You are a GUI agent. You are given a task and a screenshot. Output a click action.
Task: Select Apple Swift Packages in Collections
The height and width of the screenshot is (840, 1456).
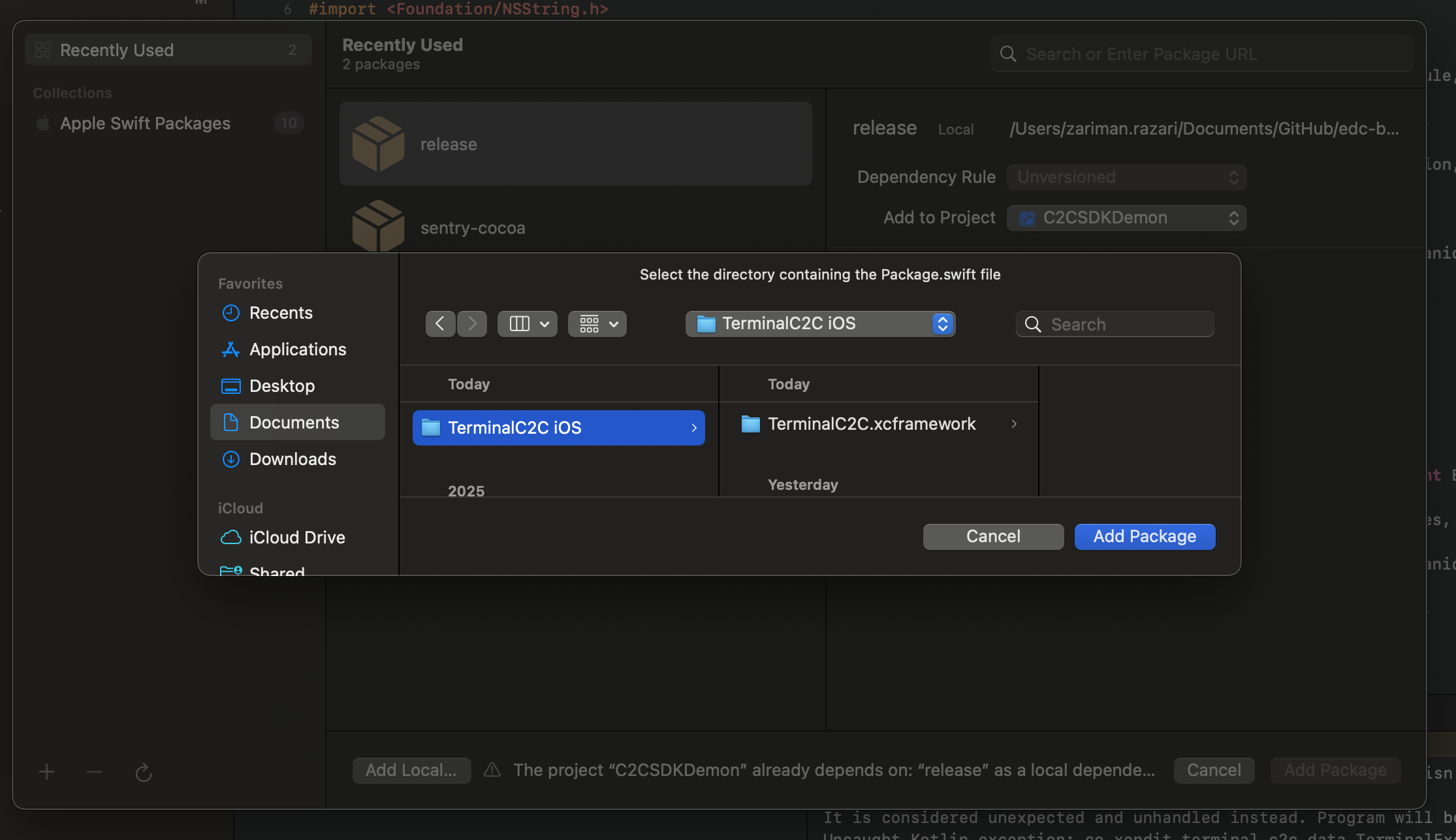click(145, 123)
